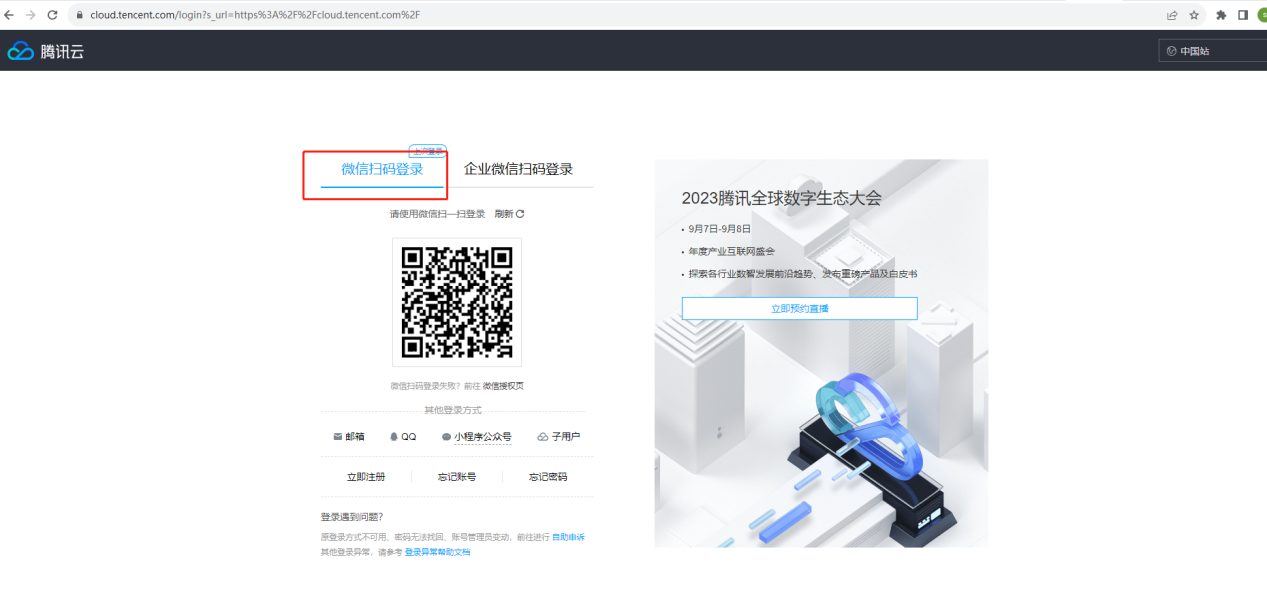Go back using the browser back arrow
Screen dimensions: 1267x615
pos(10,15)
